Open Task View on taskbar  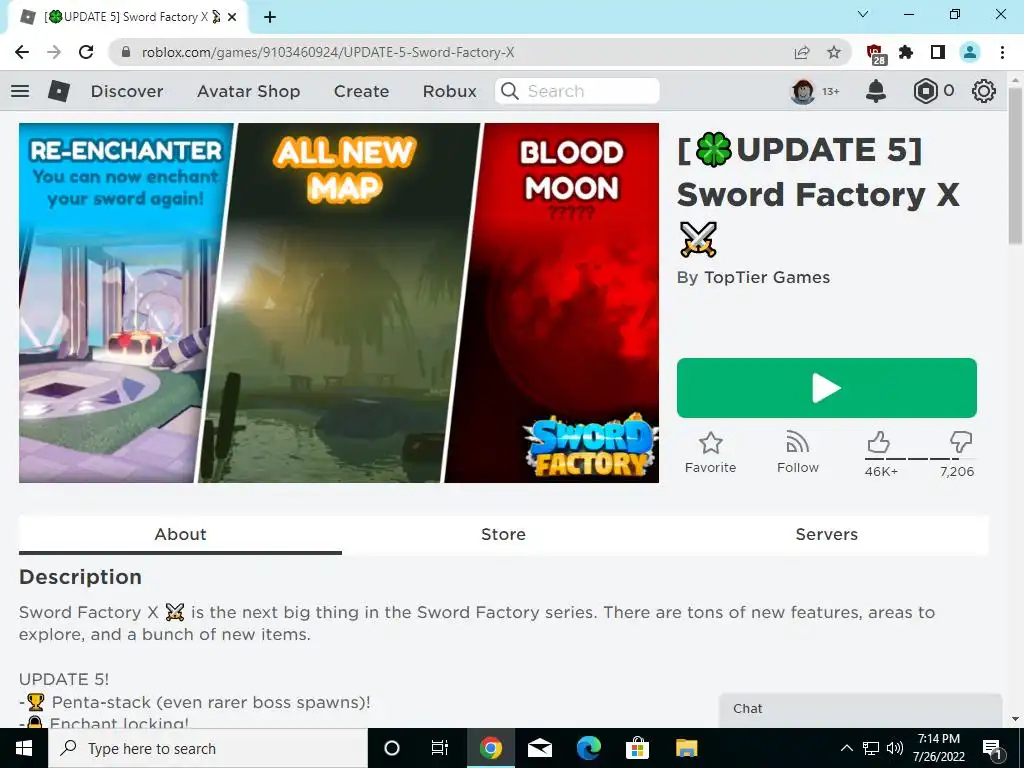(440, 748)
